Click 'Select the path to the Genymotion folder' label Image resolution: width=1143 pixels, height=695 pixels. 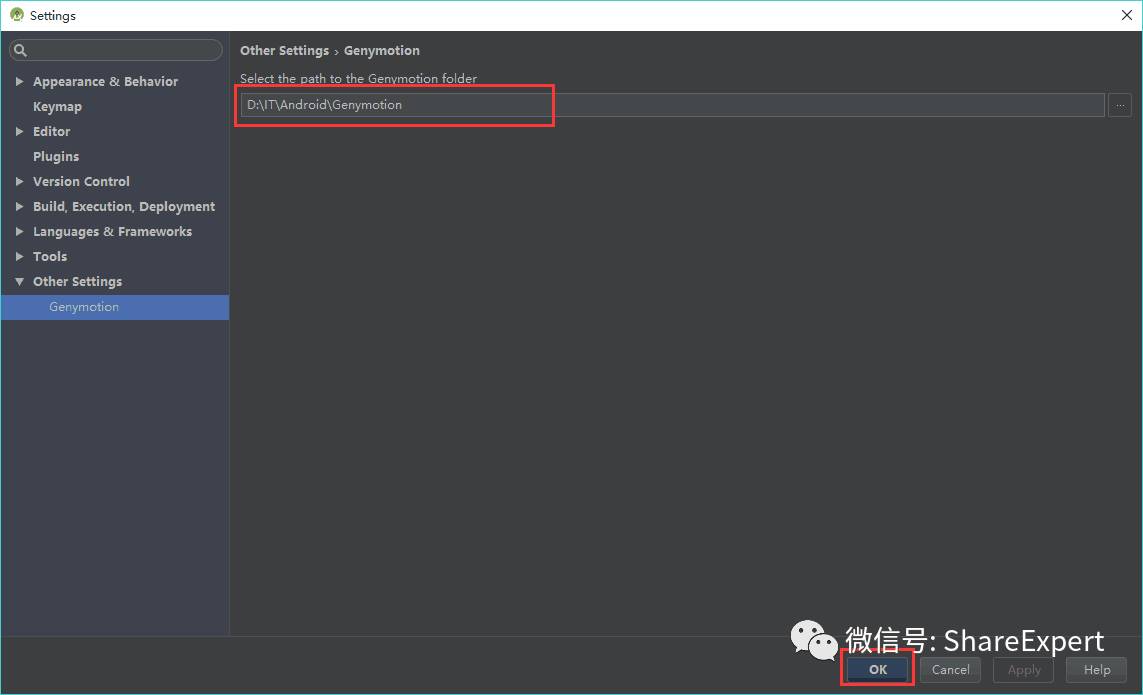coord(358,78)
